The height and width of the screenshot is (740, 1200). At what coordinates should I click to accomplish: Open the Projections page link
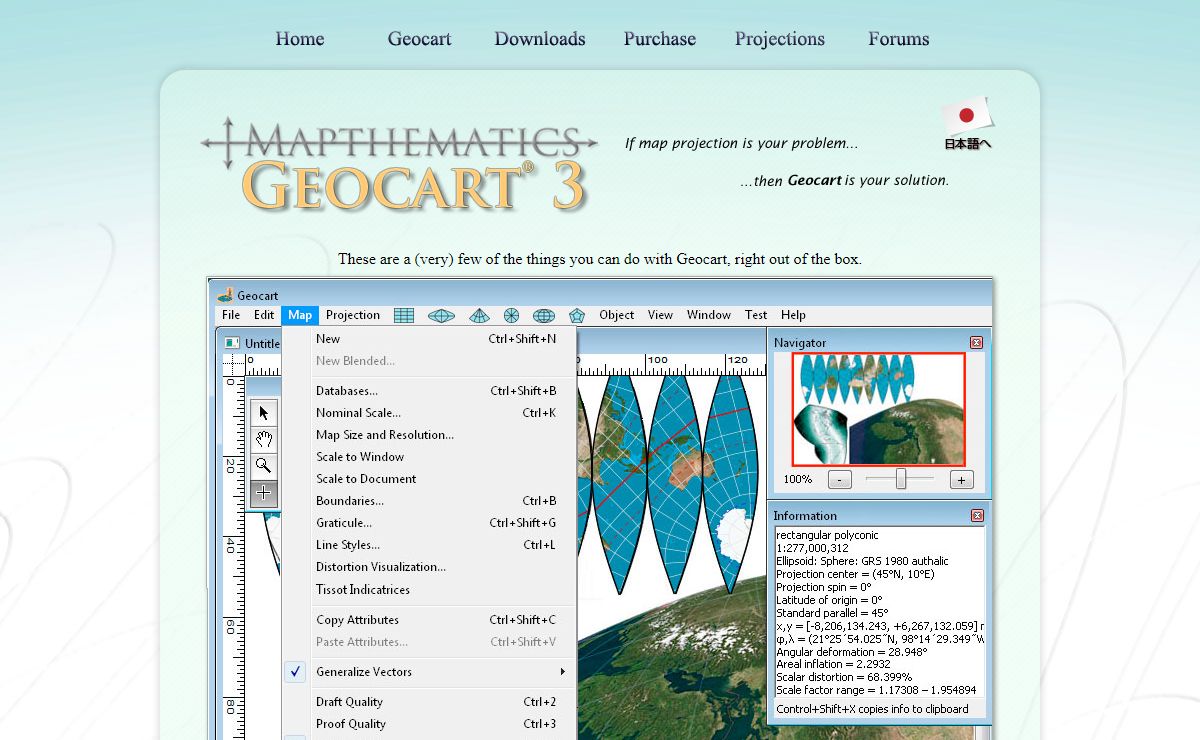pyautogui.click(x=780, y=39)
